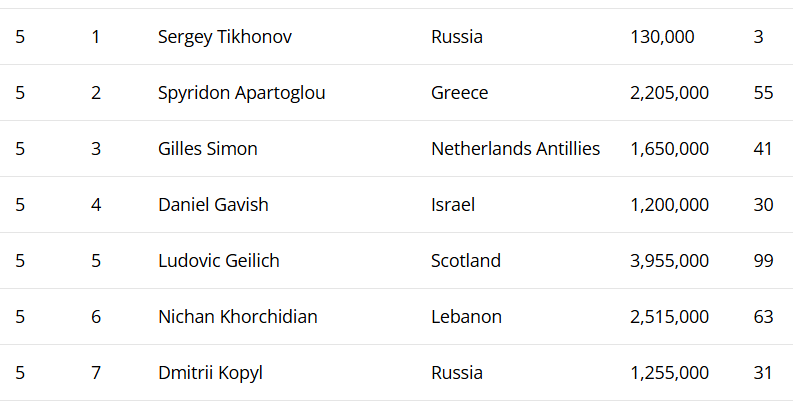Click player name Sergey Tikhonov

pyautogui.click(x=225, y=37)
